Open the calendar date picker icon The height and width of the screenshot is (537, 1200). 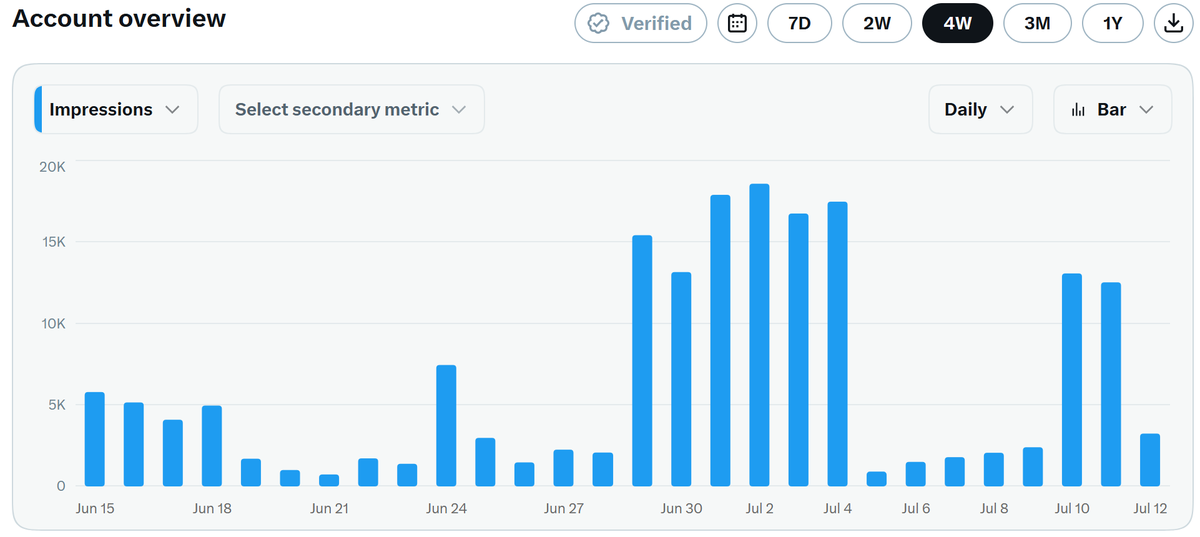(x=737, y=23)
